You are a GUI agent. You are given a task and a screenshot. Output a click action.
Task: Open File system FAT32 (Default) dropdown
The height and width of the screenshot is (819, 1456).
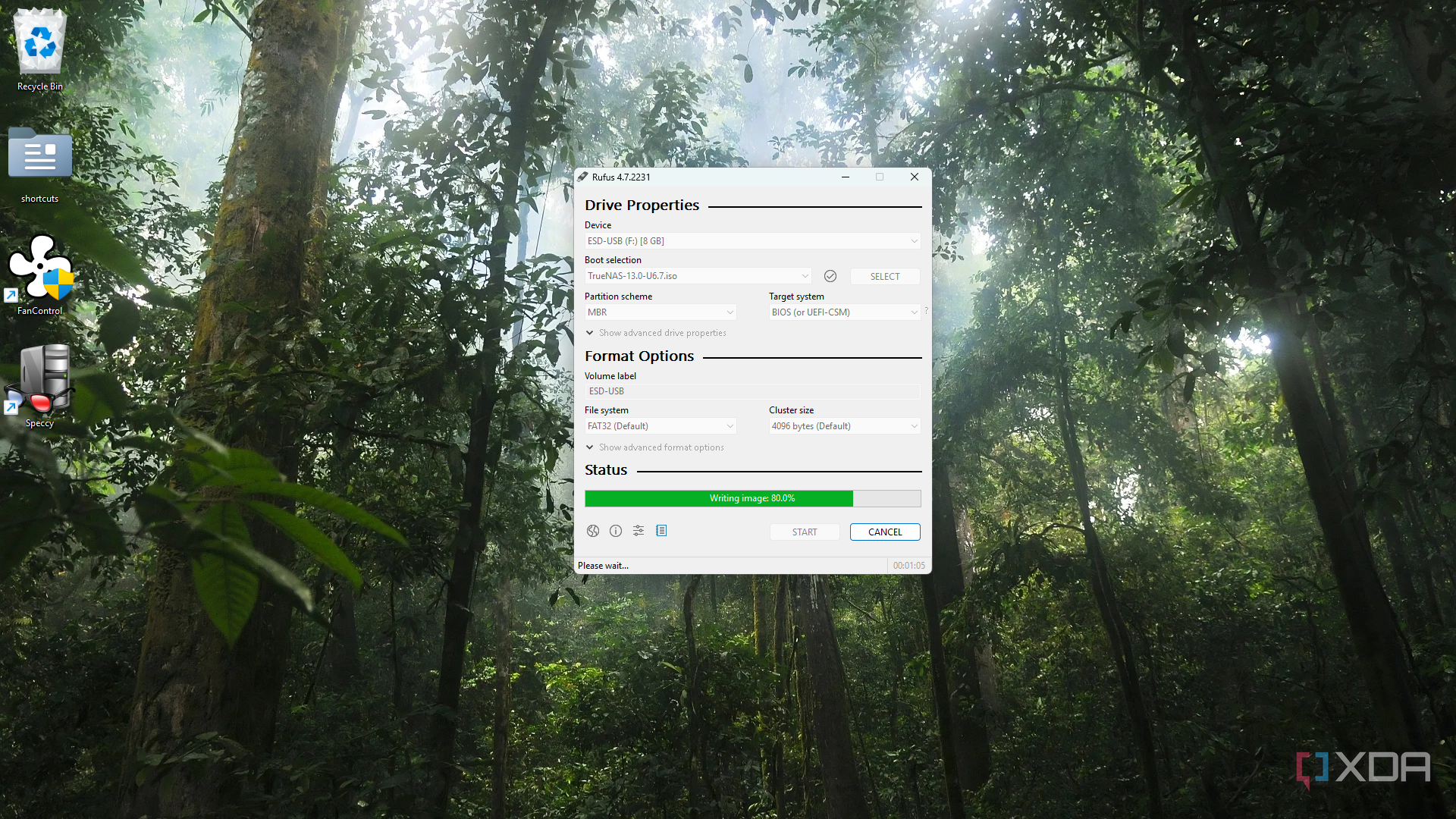click(x=661, y=426)
